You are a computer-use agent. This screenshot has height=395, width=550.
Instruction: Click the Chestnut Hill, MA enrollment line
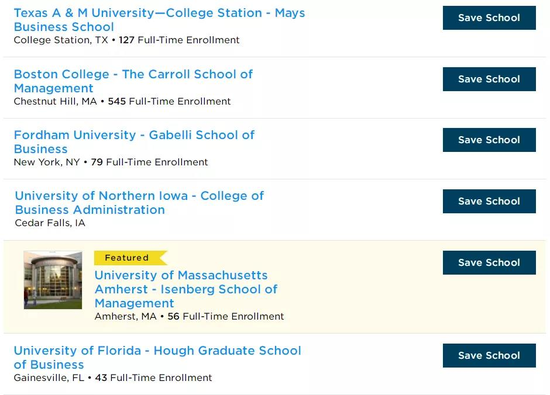click(122, 101)
